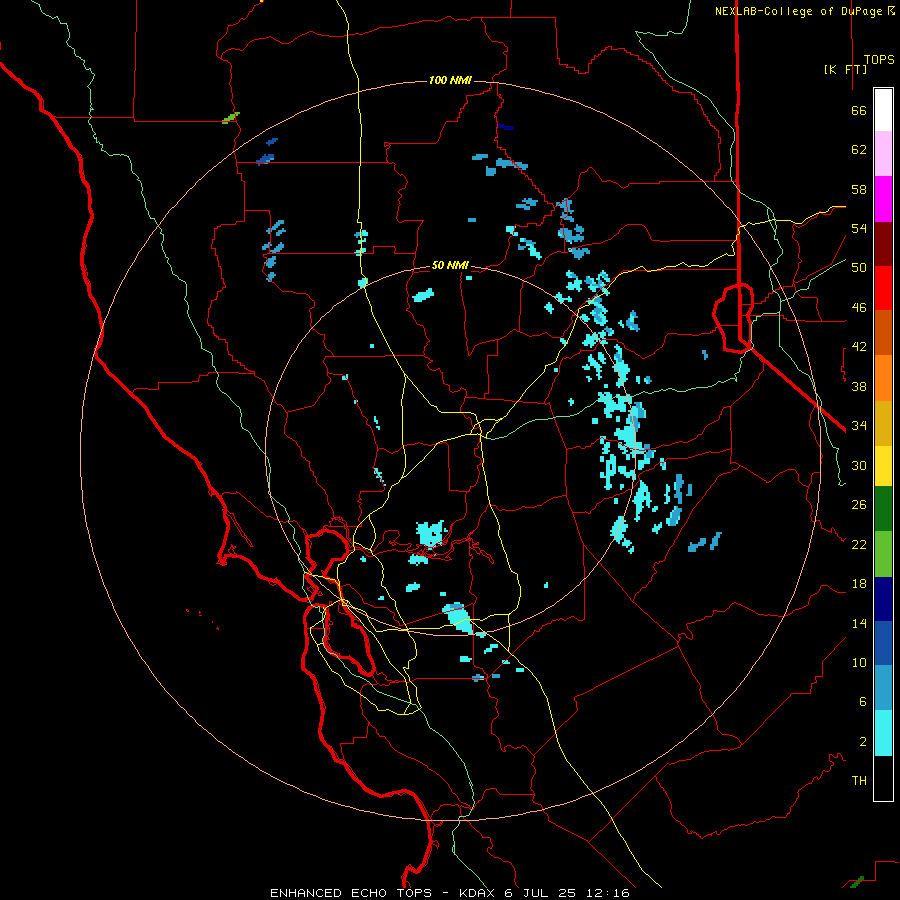Click the ENHANCED ECHO TOPS caption
This screenshot has width=900, height=900.
(x=351, y=893)
